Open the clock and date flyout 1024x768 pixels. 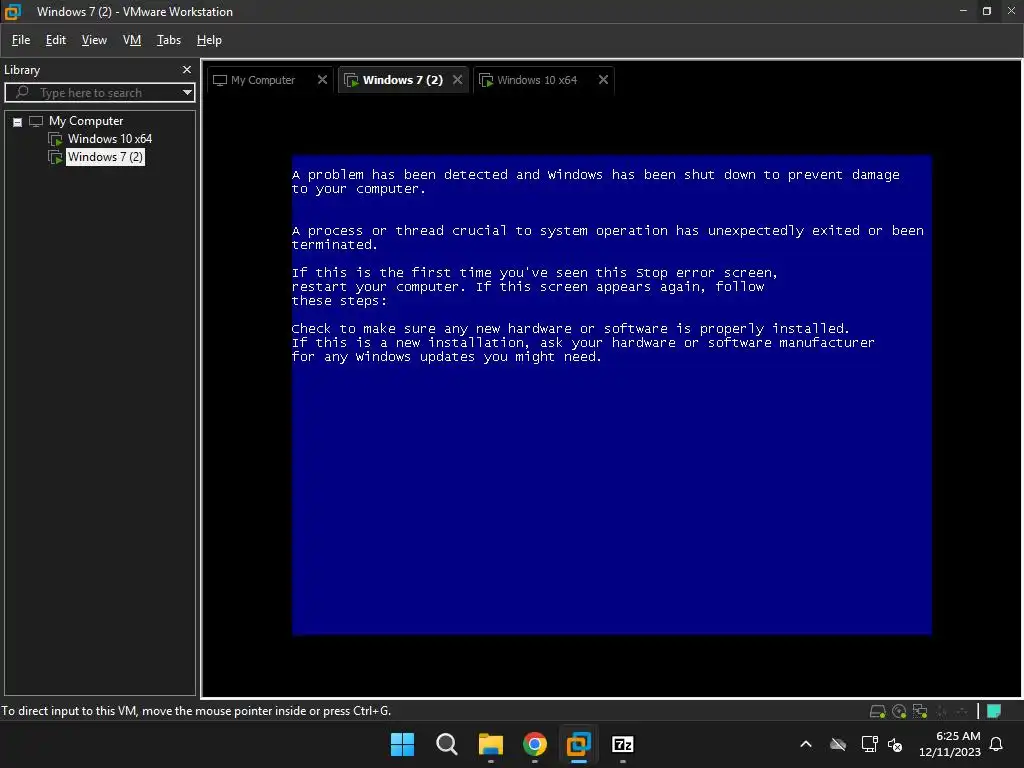[x=950, y=744]
